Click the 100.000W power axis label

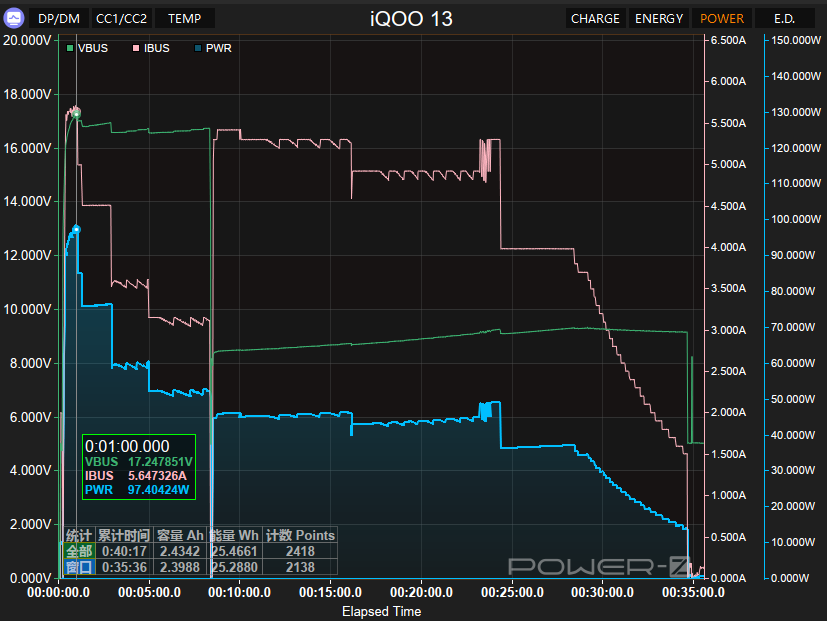[796, 219]
